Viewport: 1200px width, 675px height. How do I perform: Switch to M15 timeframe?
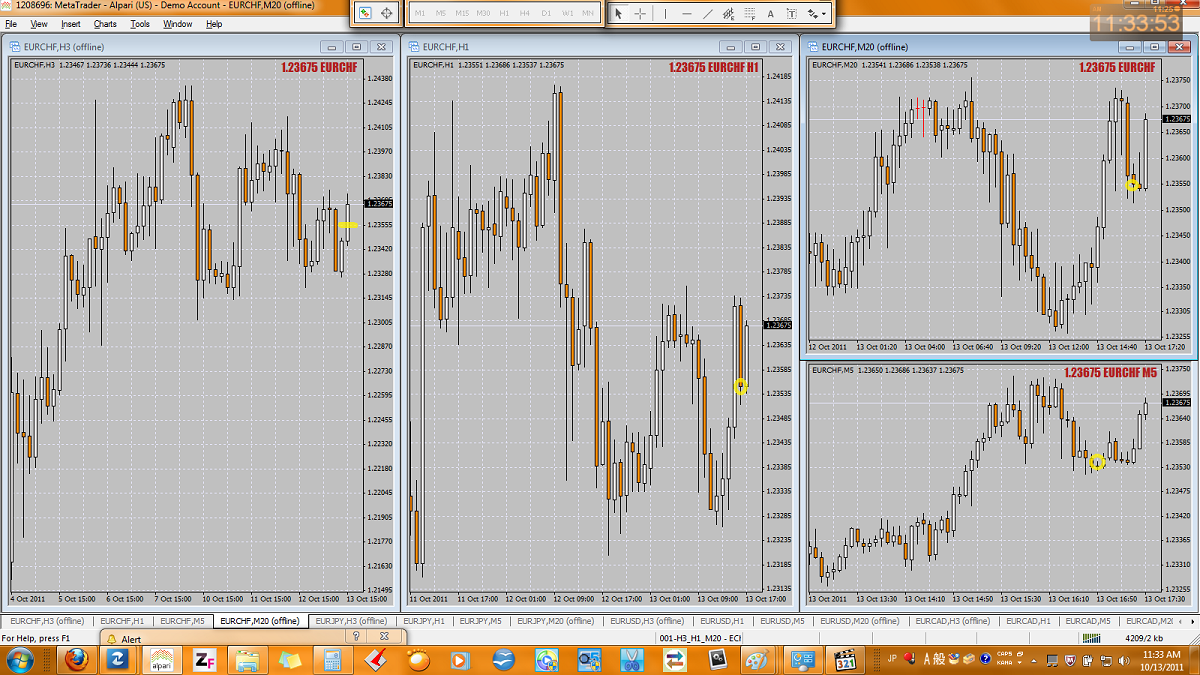(461, 13)
